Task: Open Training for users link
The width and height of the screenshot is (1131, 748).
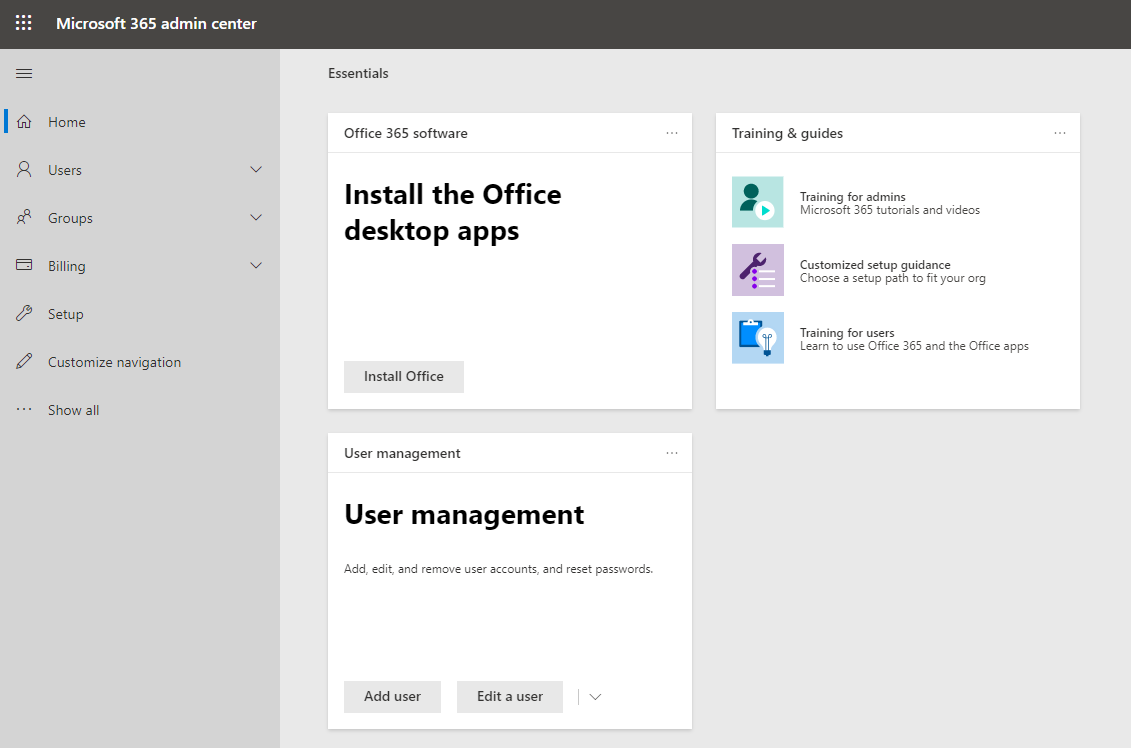Action: pos(847,333)
